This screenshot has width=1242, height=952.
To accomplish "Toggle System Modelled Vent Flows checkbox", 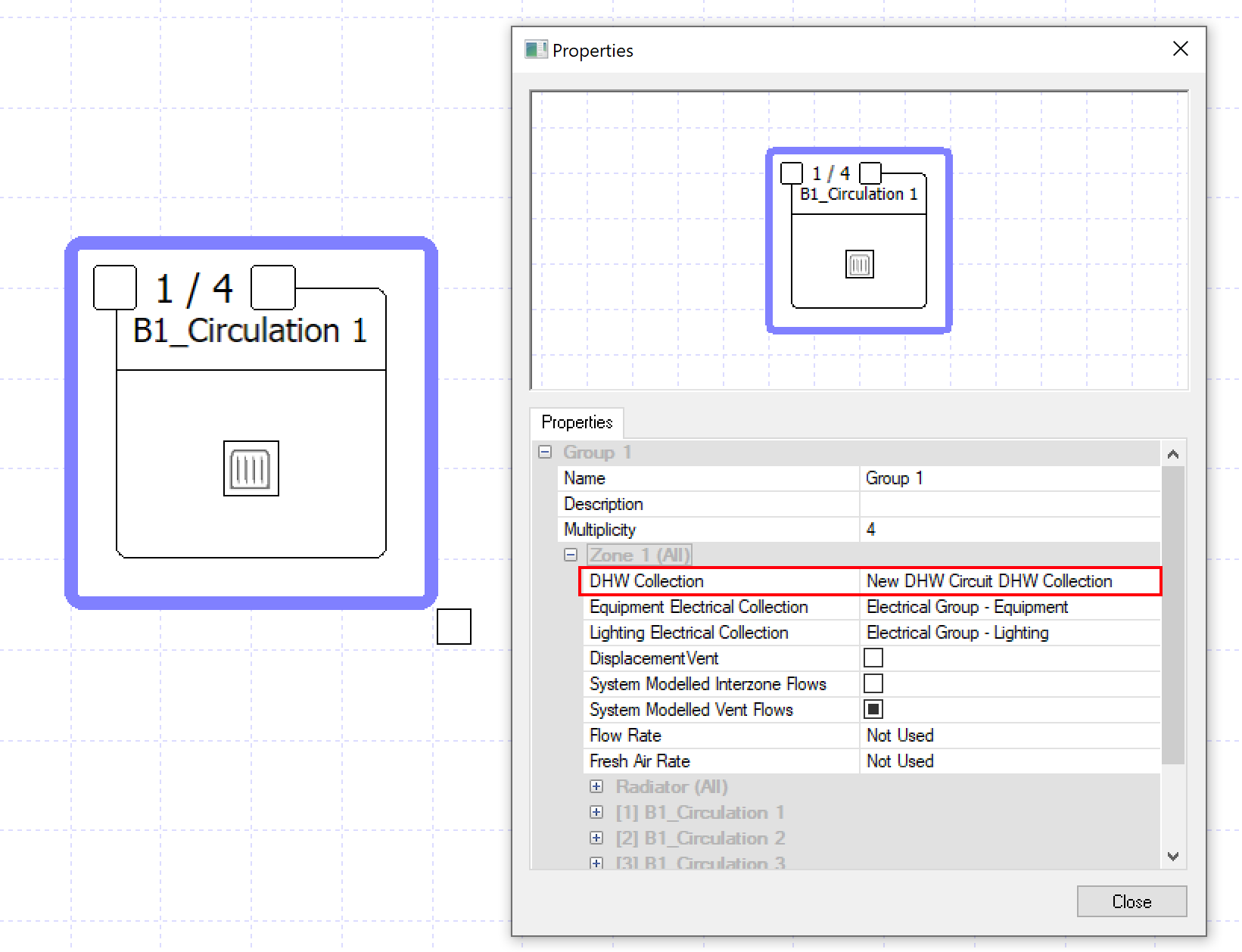I will click(x=873, y=709).
